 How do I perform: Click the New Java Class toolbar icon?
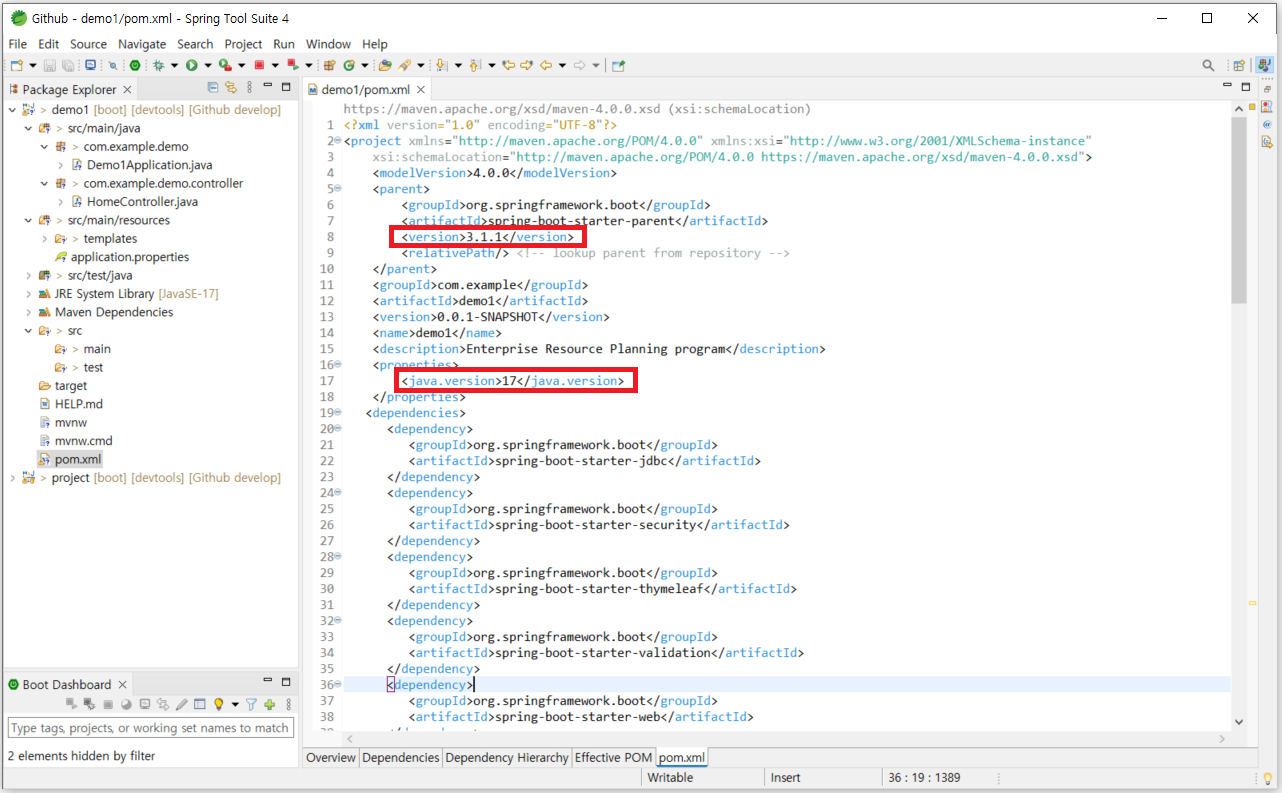[x=349, y=65]
